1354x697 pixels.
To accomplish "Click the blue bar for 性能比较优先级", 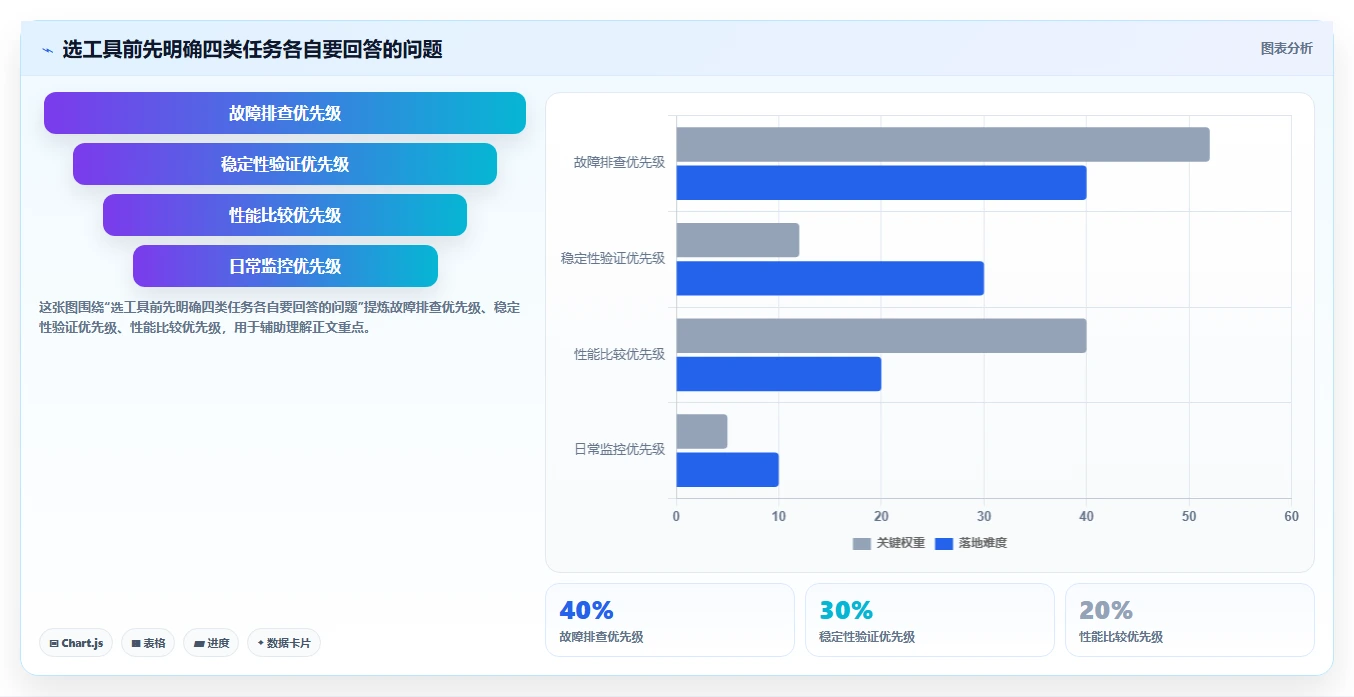I will pyautogui.click(x=779, y=374).
